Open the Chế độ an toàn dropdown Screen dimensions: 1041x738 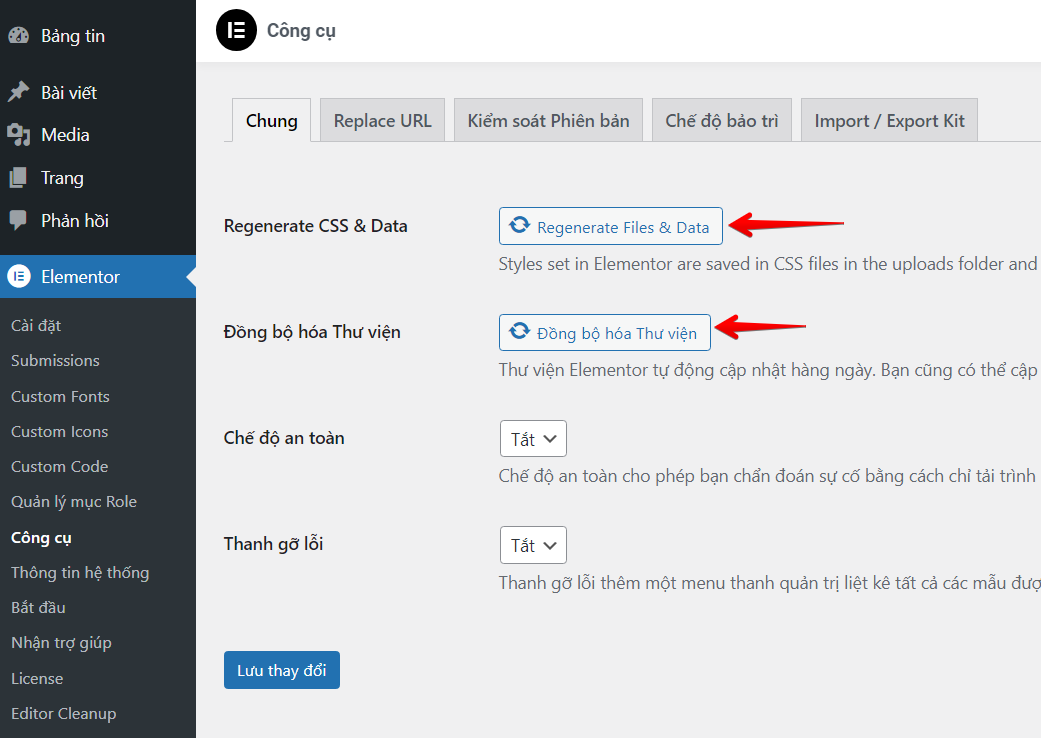(x=533, y=439)
